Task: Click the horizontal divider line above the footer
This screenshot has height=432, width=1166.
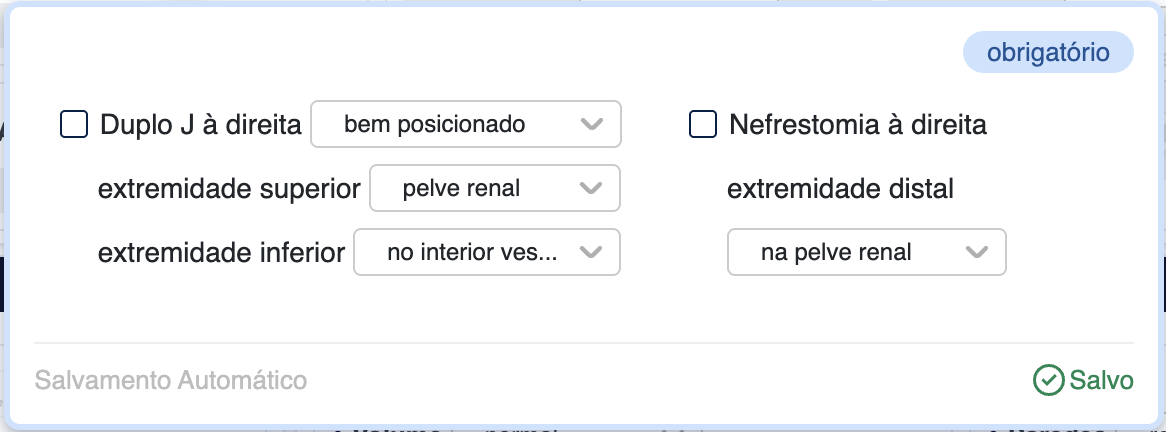Action: tap(583, 343)
